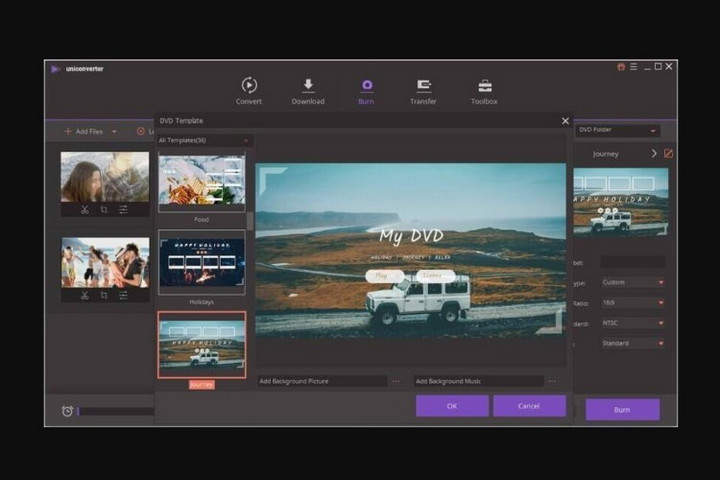The height and width of the screenshot is (480, 720).
Task: Click the crop icon under first video
Action: pos(104,210)
